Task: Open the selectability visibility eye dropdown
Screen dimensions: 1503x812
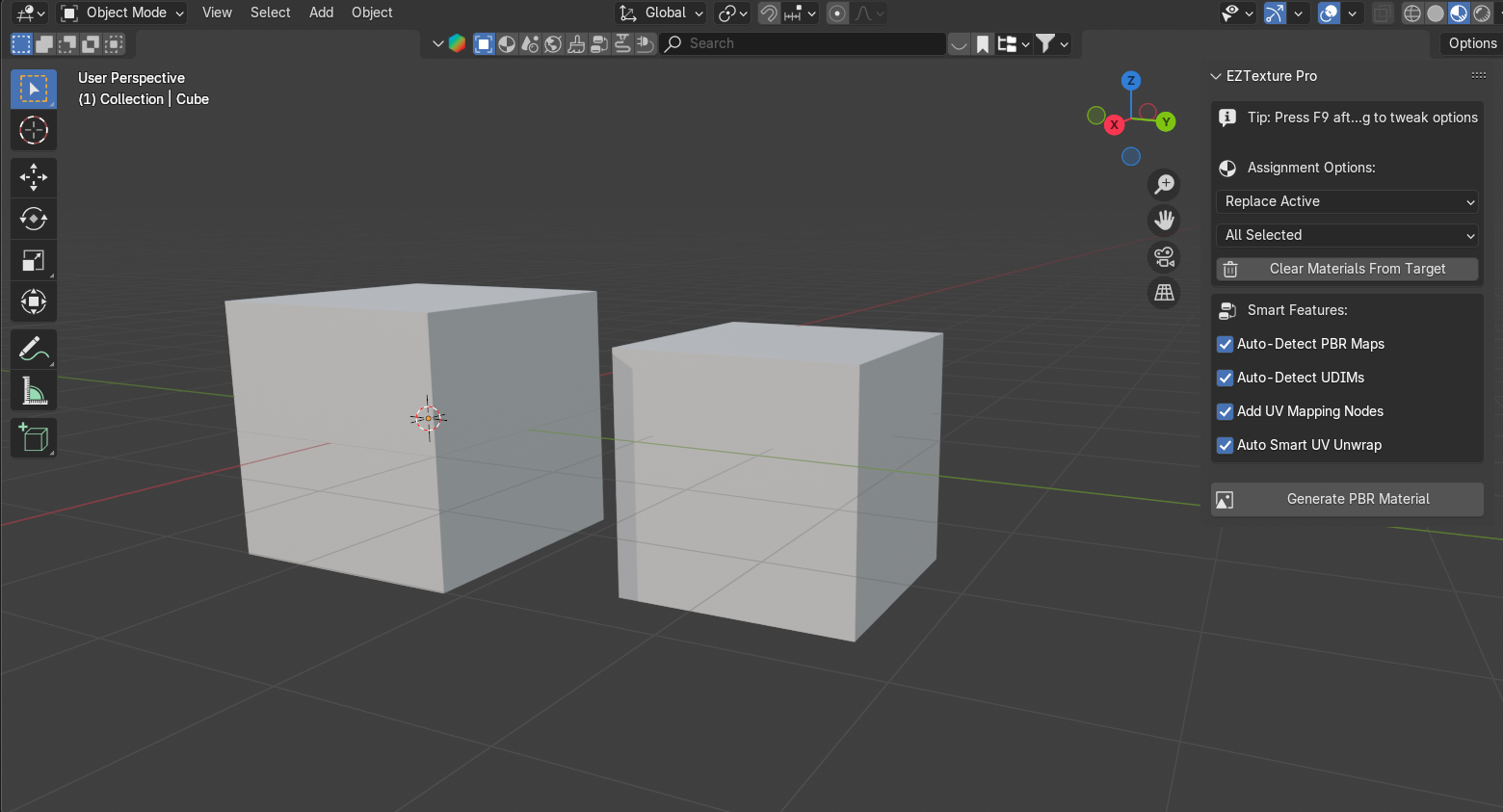Action: [x=1236, y=13]
